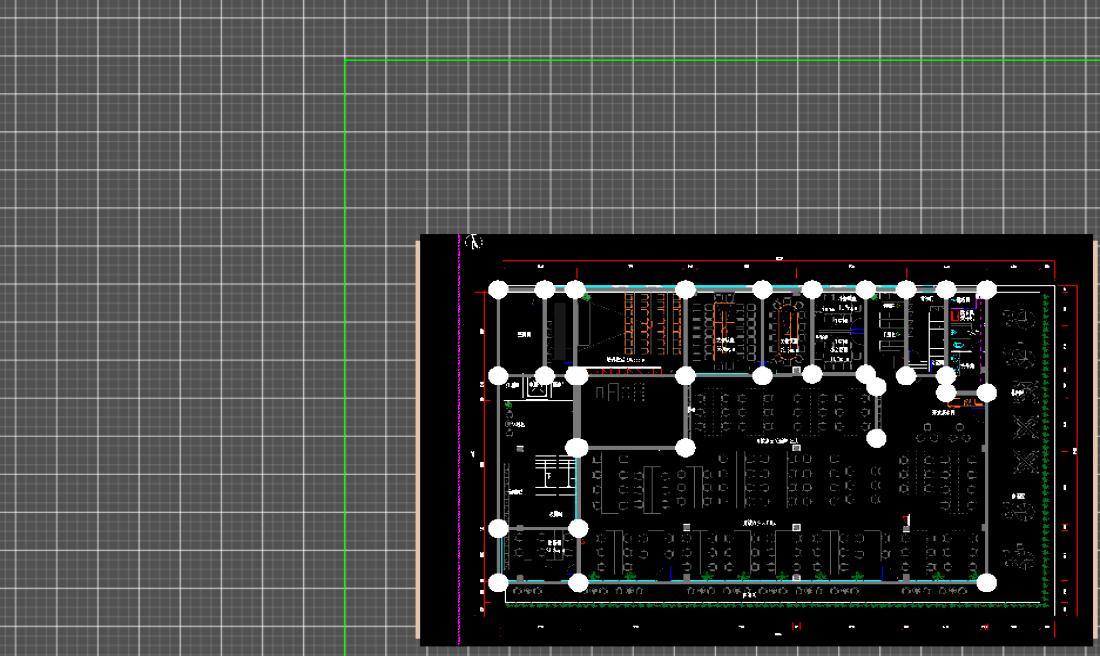The height and width of the screenshot is (656, 1100).
Task: Click top-left corner of green boundary rectangle
Action: (346, 60)
